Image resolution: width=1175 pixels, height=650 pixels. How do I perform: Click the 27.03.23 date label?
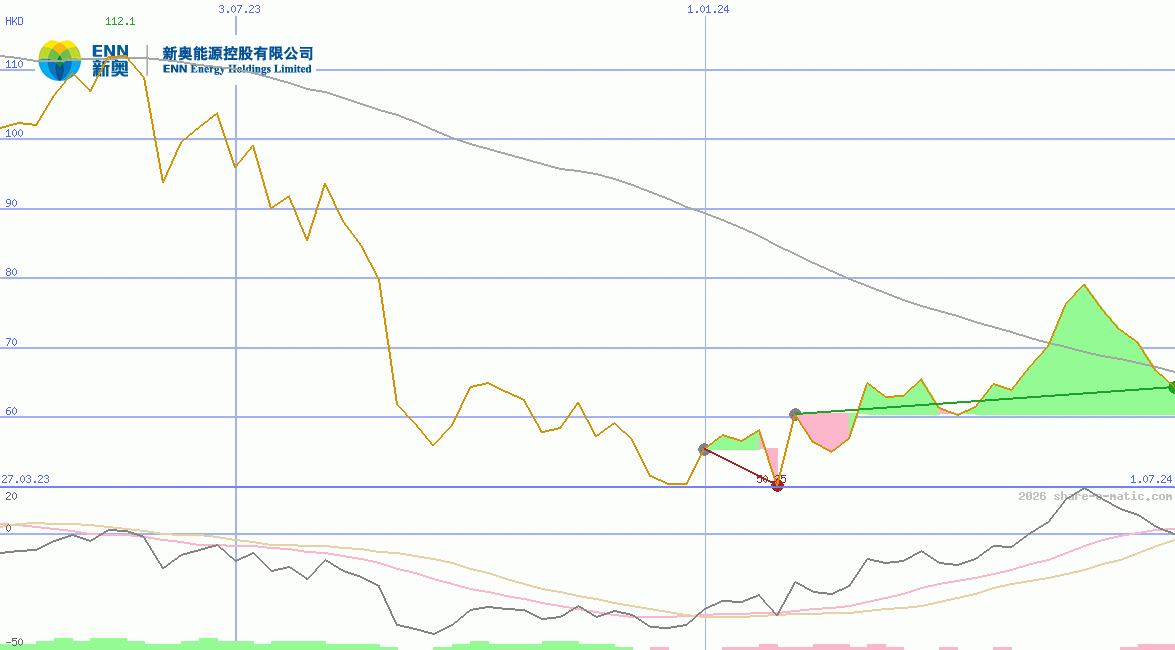tap(23, 480)
